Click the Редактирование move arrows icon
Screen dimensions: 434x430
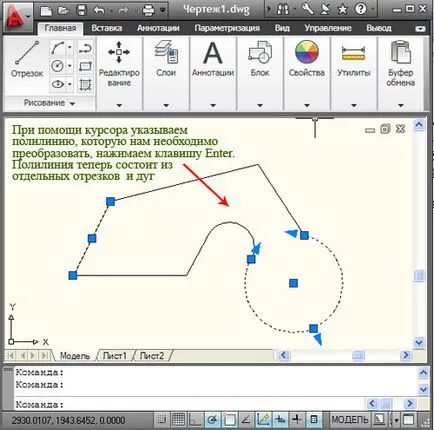coord(119,52)
